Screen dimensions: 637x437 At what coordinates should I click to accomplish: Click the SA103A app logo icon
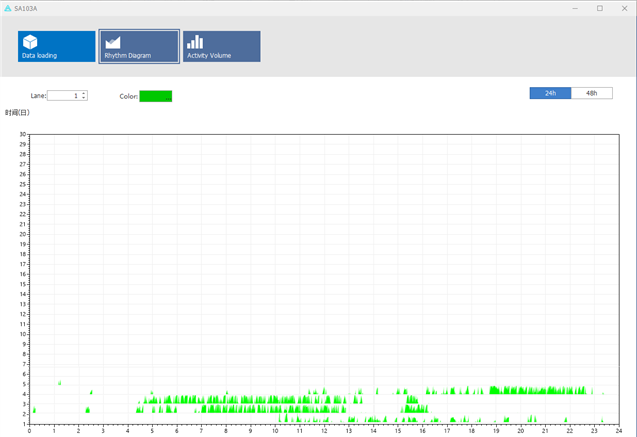pyautogui.click(x=7, y=7)
